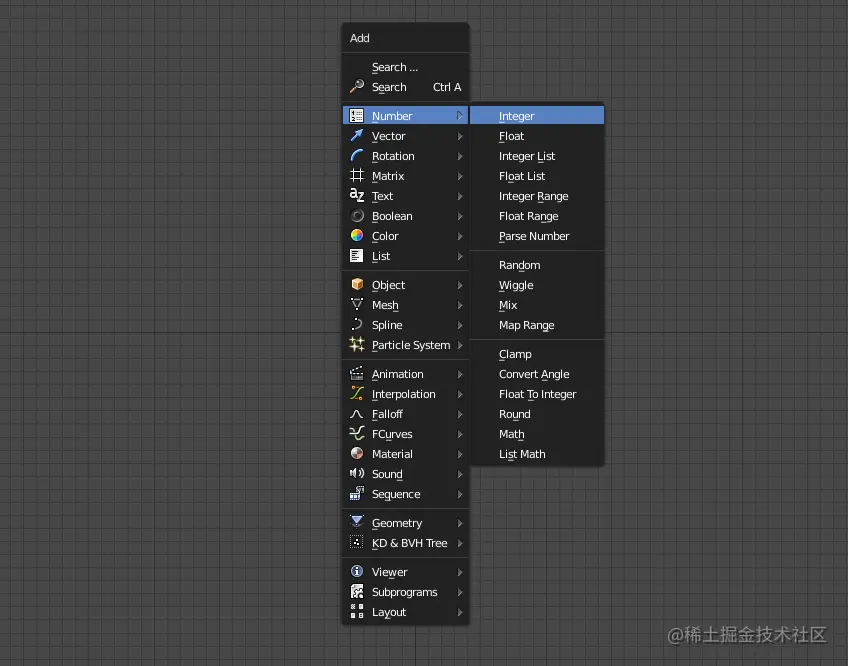Select Round entry
The width and height of the screenshot is (848, 666).
[x=536, y=414]
